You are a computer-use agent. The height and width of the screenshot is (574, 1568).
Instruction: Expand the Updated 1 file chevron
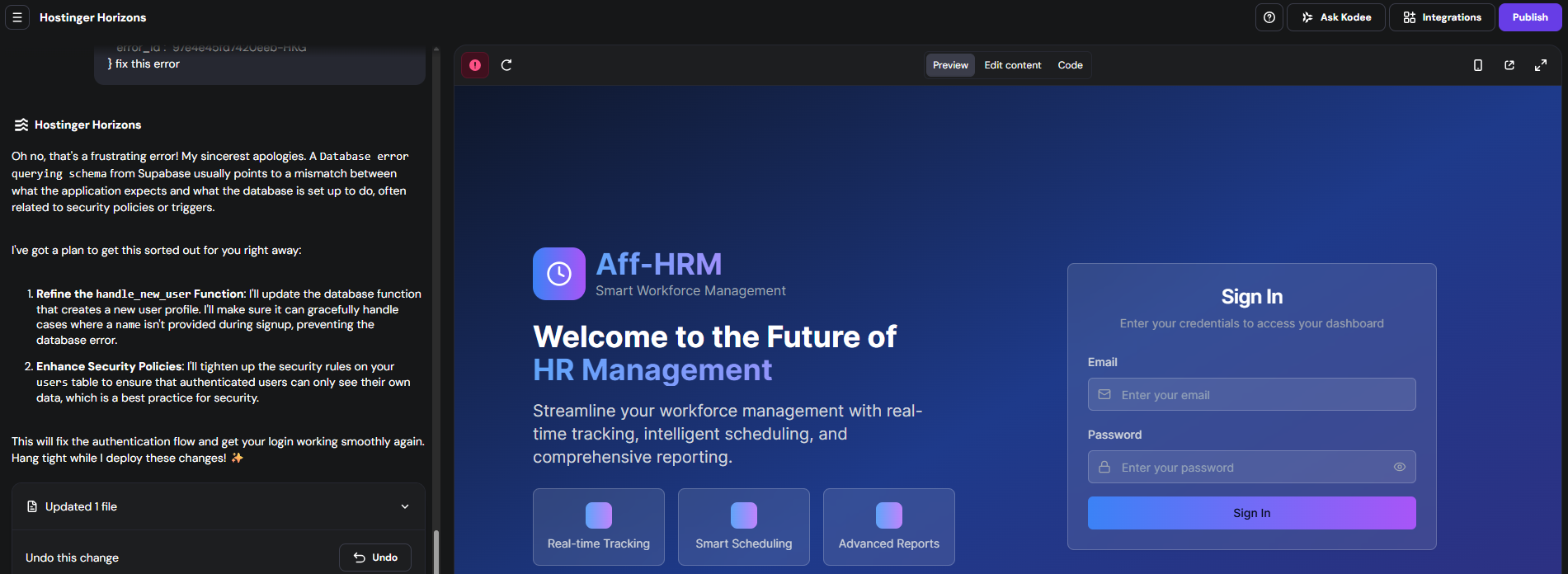pyautogui.click(x=405, y=506)
